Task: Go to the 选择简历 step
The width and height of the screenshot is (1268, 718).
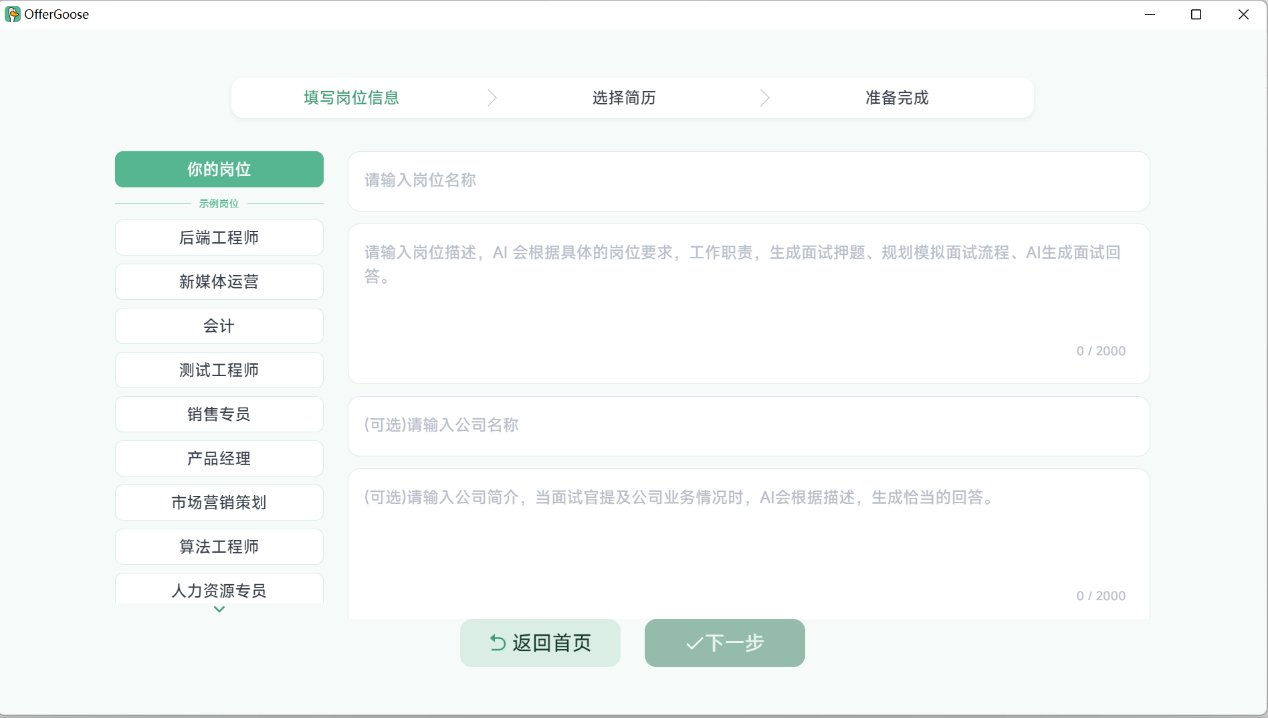Action: click(x=624, y=98)
